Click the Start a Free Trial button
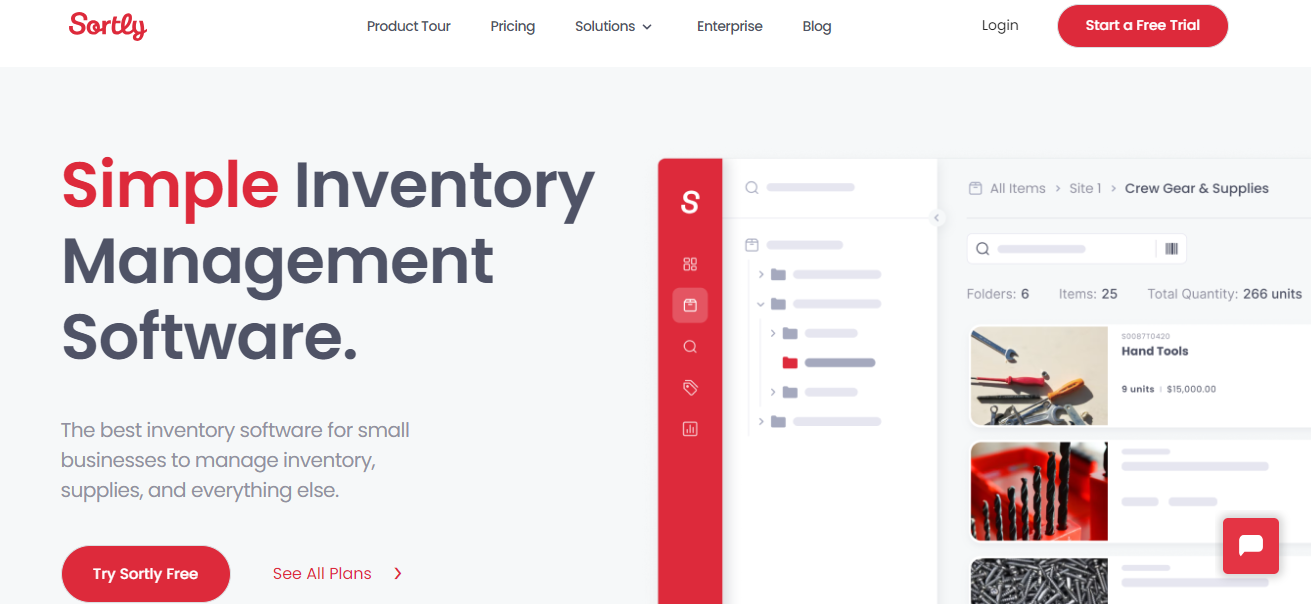 tap(1142, 26)
